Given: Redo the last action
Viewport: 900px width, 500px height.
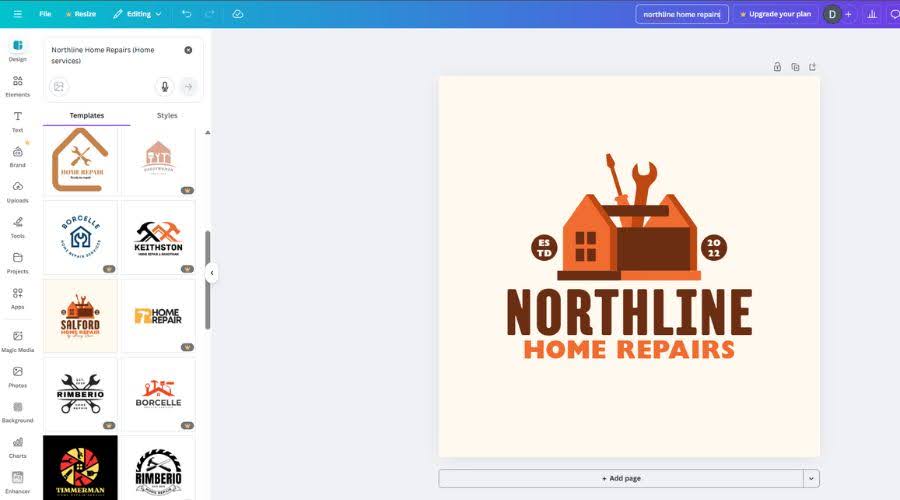Looking at the screenshot, I should tap(210, 14).
